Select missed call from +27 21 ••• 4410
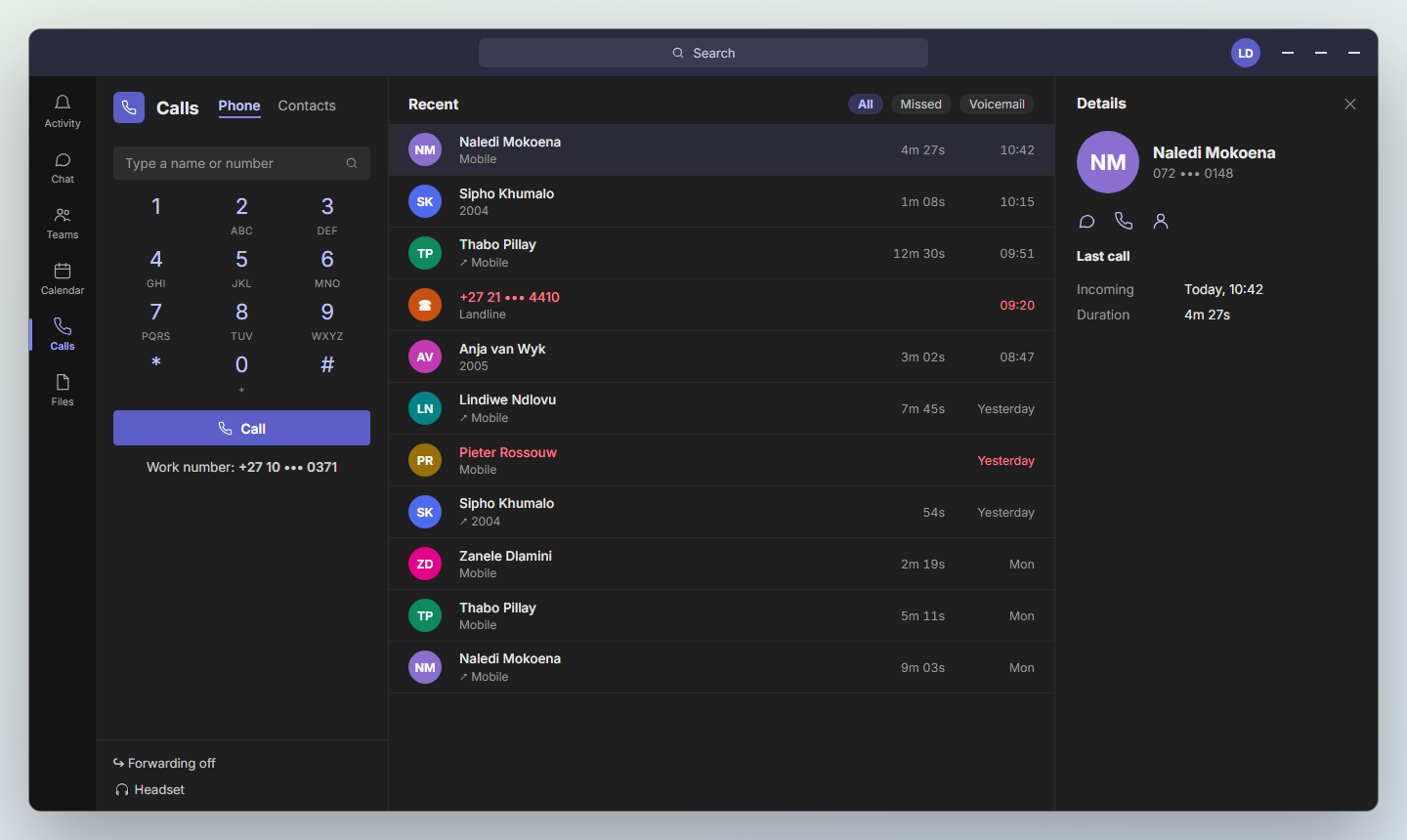Screen dimensions: 1407x840 click(721, 305)
